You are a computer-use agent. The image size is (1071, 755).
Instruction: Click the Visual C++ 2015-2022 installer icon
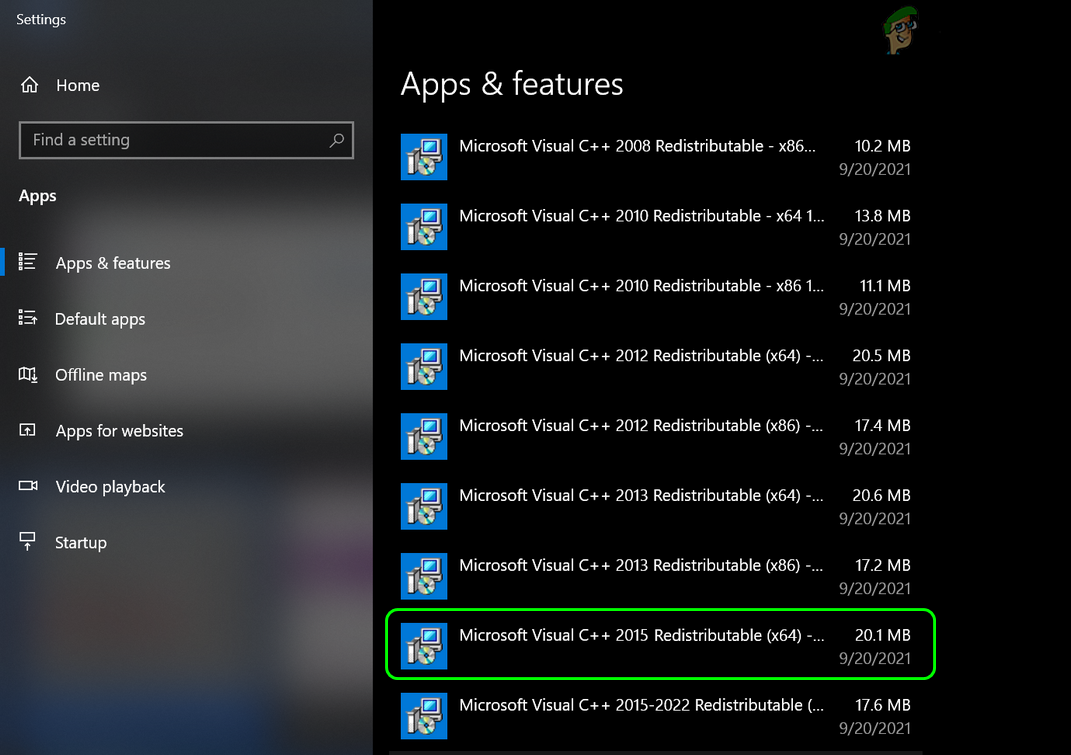[x=423, y=716]
